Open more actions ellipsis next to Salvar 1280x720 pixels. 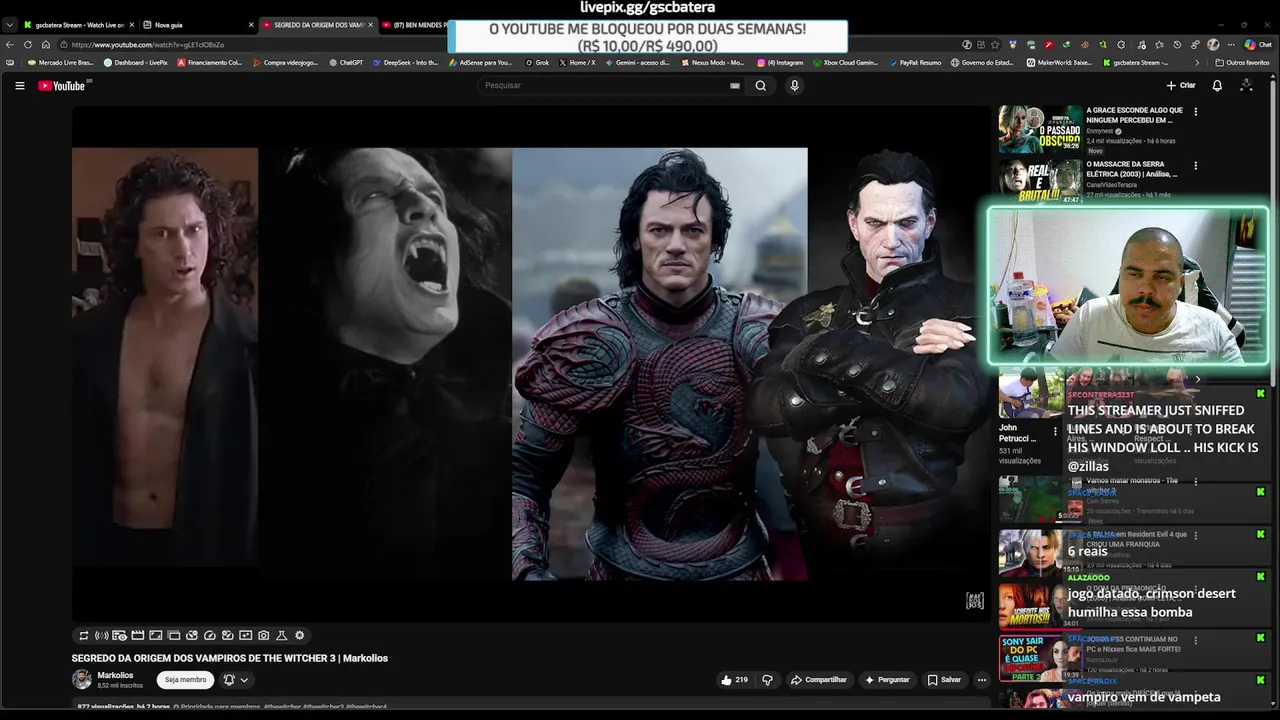pos(982,680)
